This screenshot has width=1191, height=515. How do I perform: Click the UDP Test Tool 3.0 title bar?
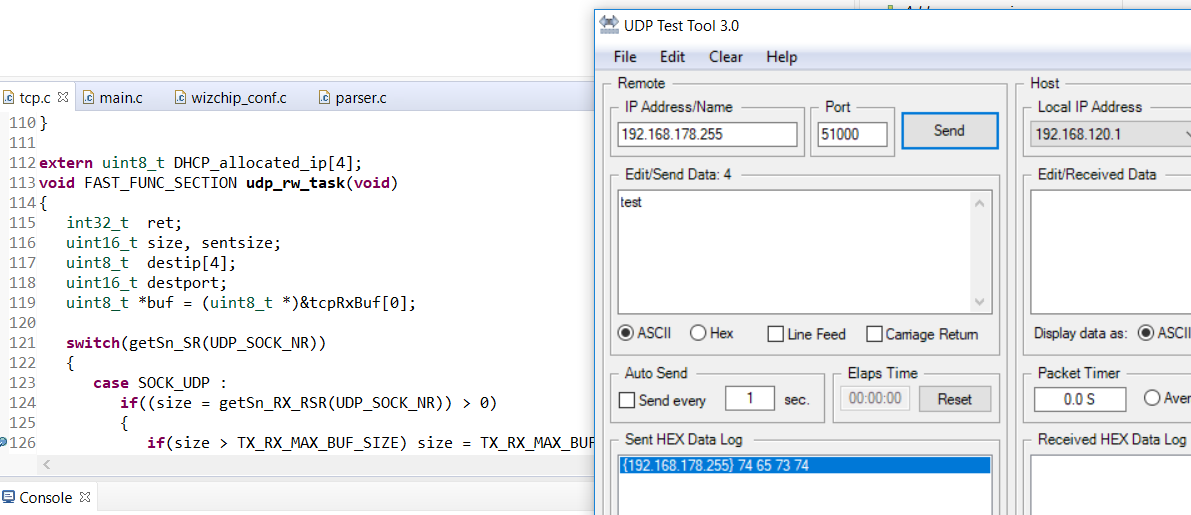click(x=894, y=25)
